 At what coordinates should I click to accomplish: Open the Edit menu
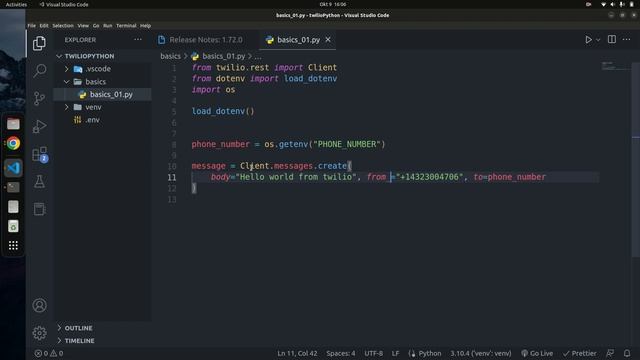[44, 25]
